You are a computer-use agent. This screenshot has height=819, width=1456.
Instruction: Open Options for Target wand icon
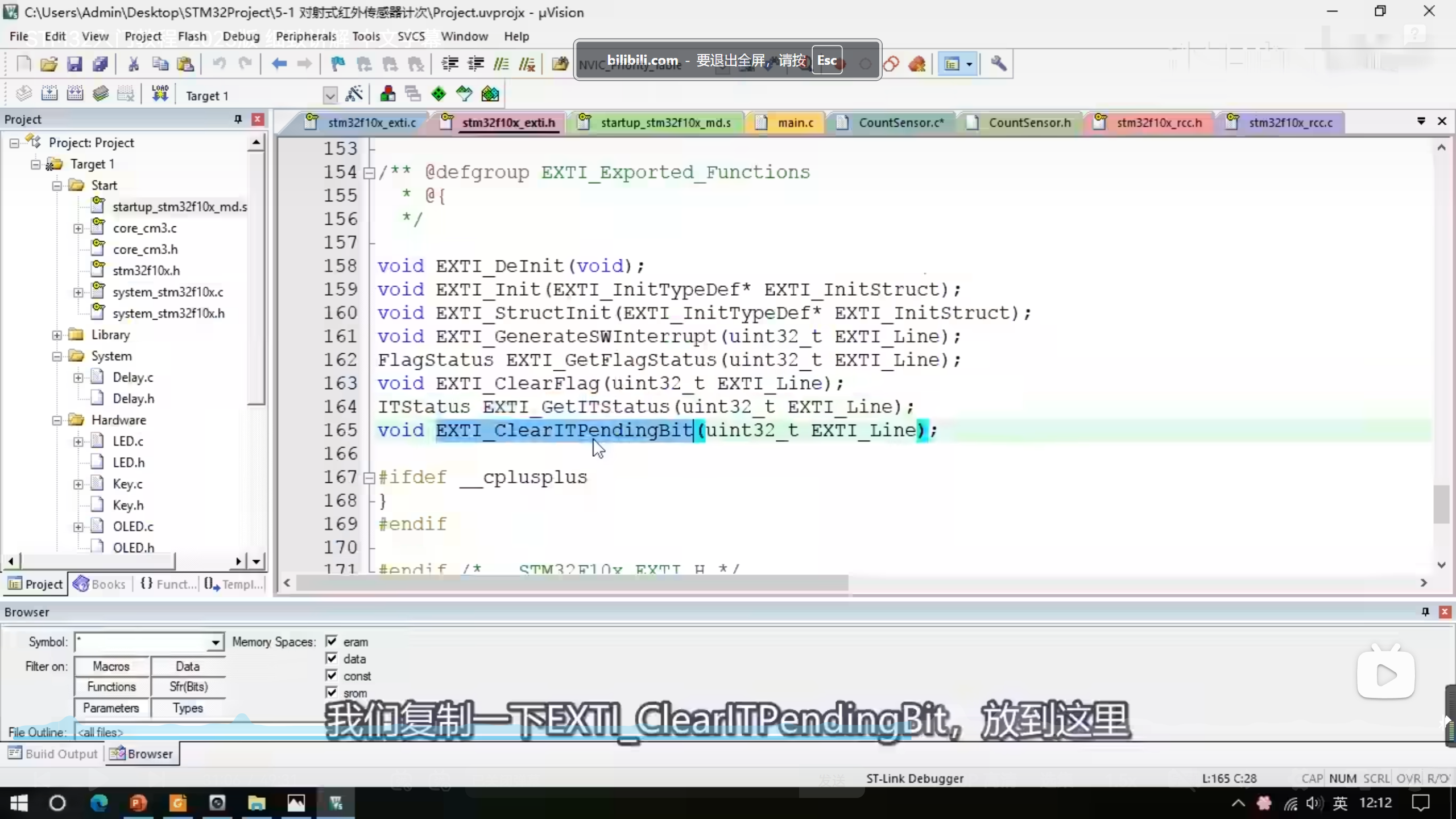point(354,94)
